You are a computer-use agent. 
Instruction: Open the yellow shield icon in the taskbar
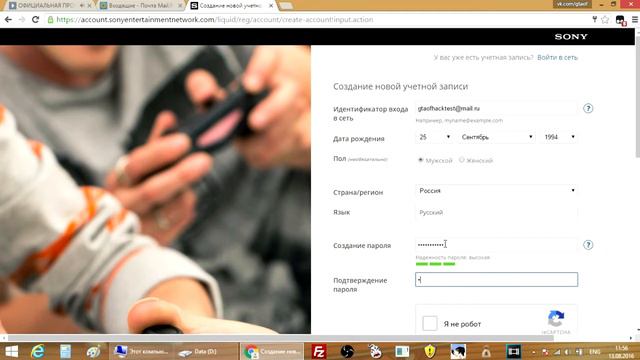coord(430,351)
